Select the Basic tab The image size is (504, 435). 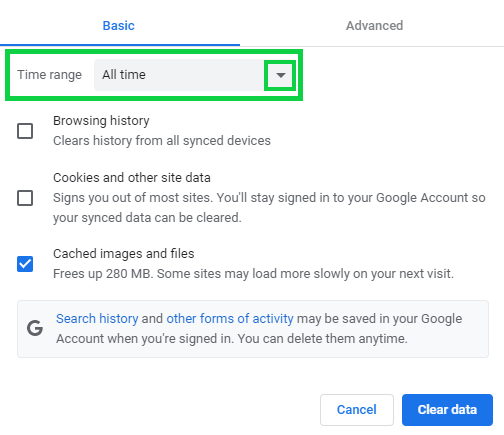pyautogui.click(x=119, y=26)
